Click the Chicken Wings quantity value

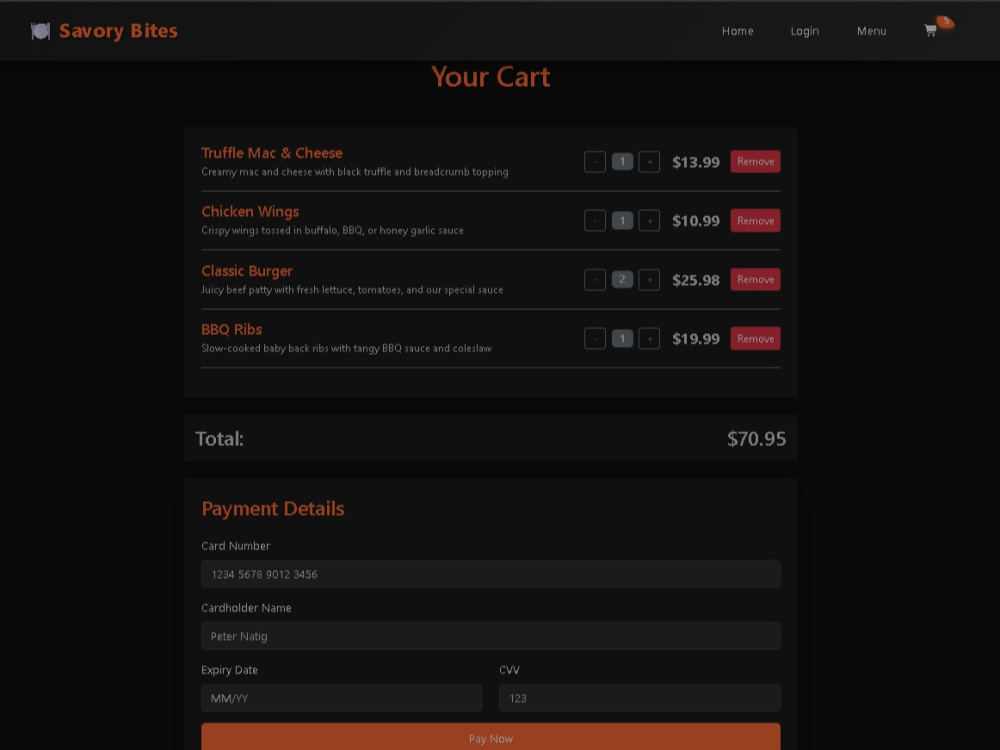(622, 221)
